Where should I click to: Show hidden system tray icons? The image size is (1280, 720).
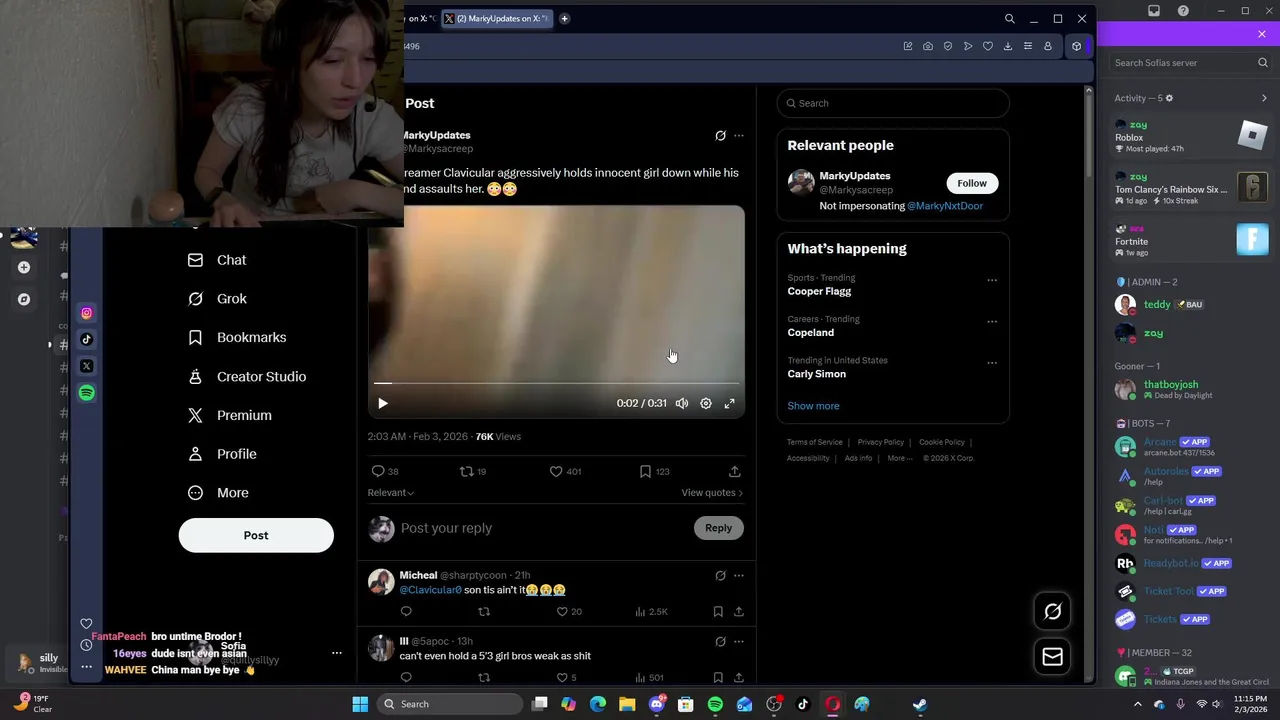click(x=1137, y=704)
